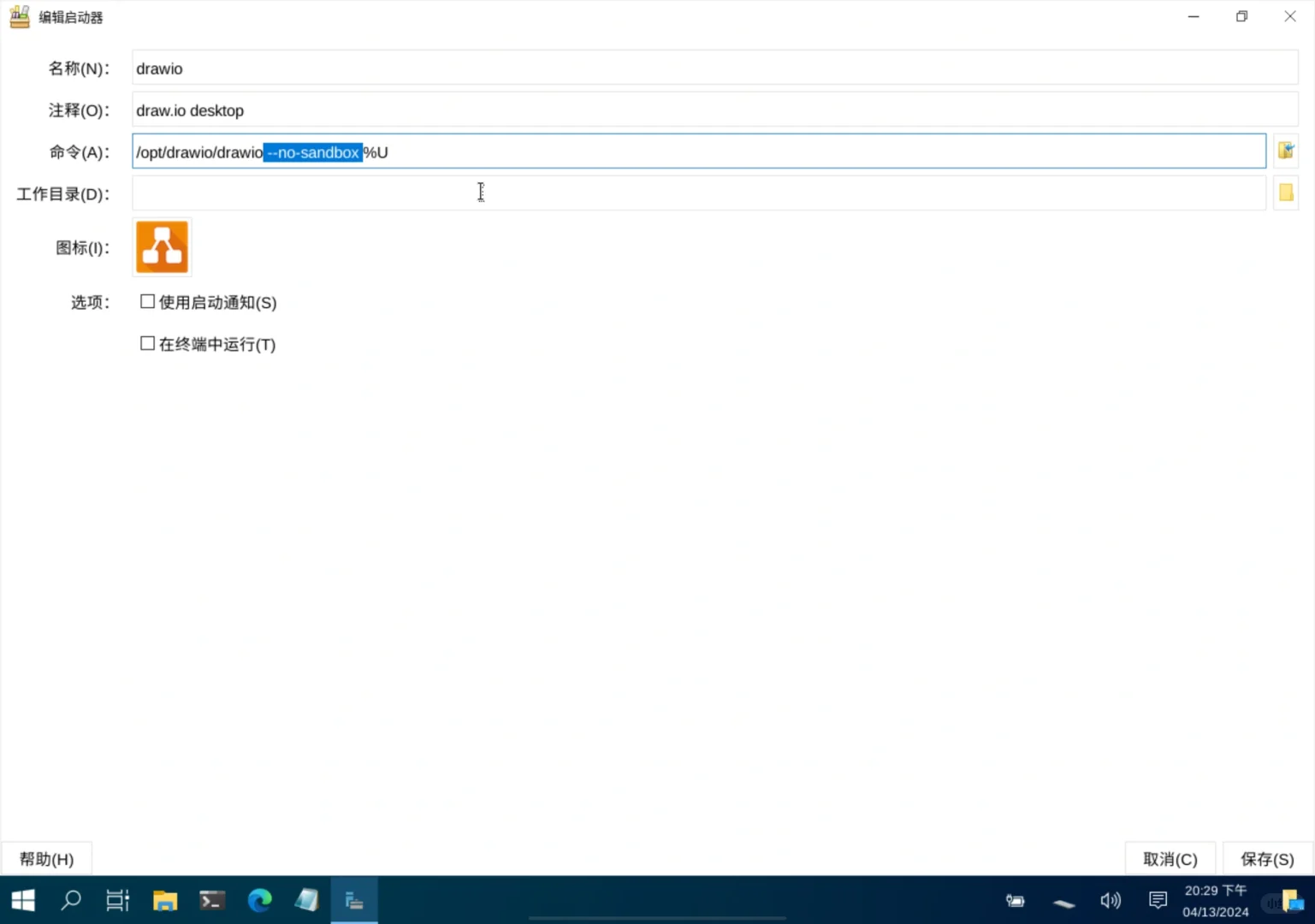Open the volume control in the tray
Viewport: 1315px width, 924px height.
(x=1111, y=900)
